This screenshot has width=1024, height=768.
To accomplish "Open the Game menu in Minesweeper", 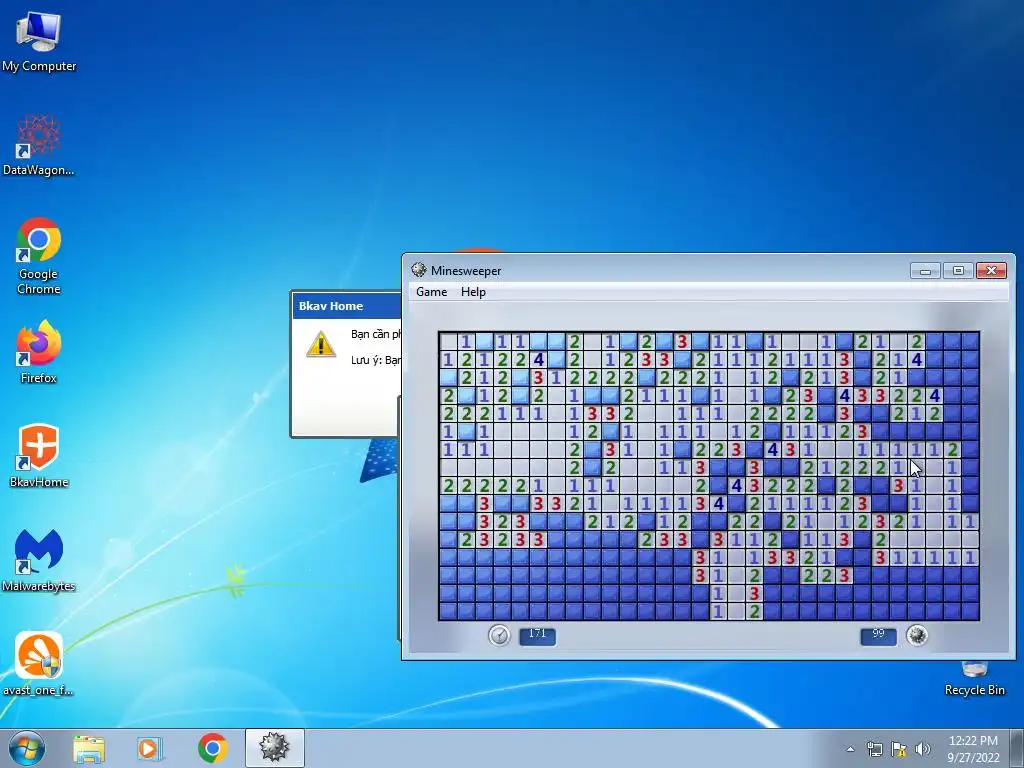I will pyautogui.click(x=432, y=292).
